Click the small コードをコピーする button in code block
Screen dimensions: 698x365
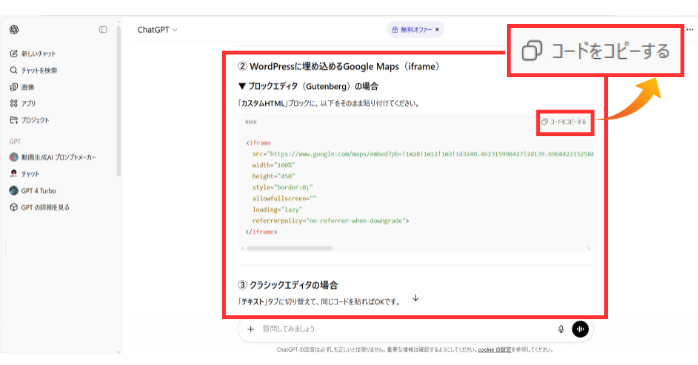pyautogui.click(x=564, y=122)
